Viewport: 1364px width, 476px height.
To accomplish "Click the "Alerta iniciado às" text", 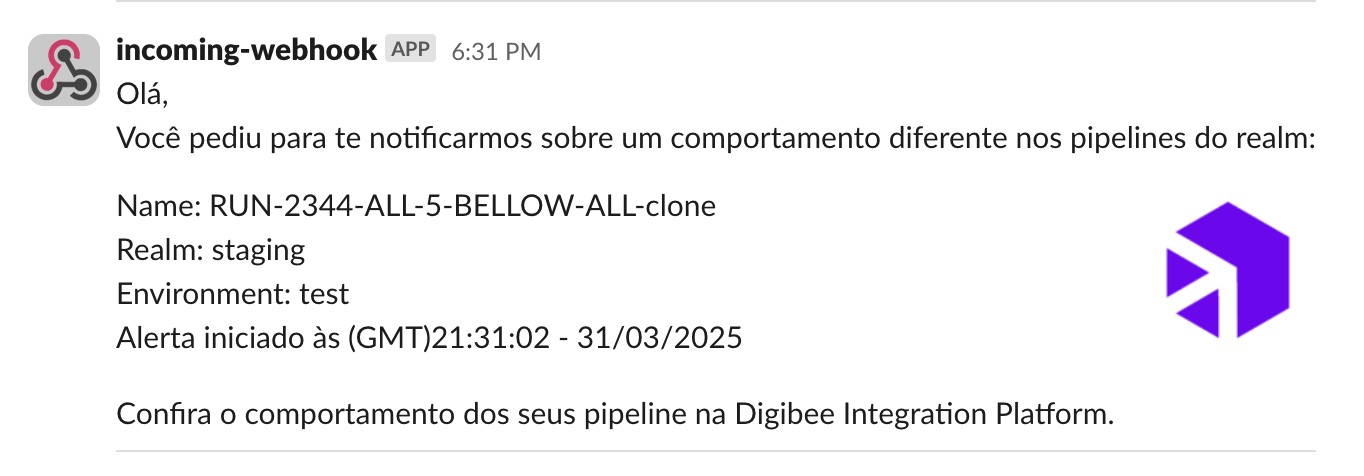I will pyautogui.click(x=229, y=338).
